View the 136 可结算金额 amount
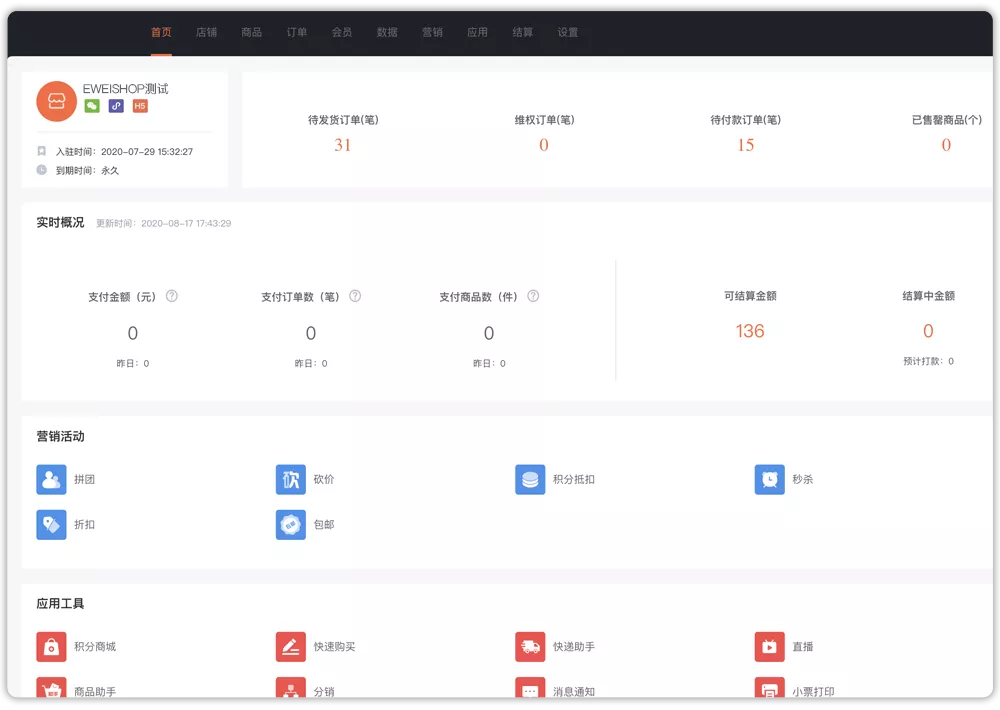The height and width of the screenshot is (710, 1000). point(750,331)
